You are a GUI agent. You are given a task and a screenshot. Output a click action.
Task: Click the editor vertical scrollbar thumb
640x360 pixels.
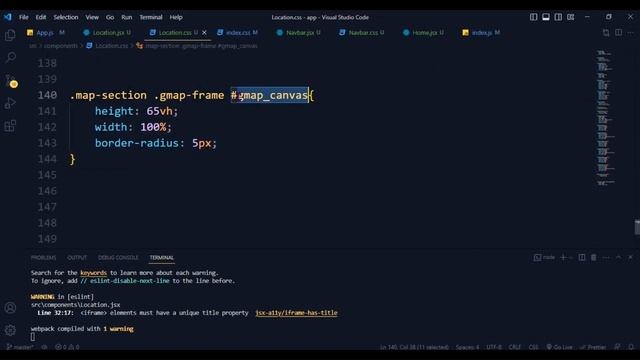point(637,227)
